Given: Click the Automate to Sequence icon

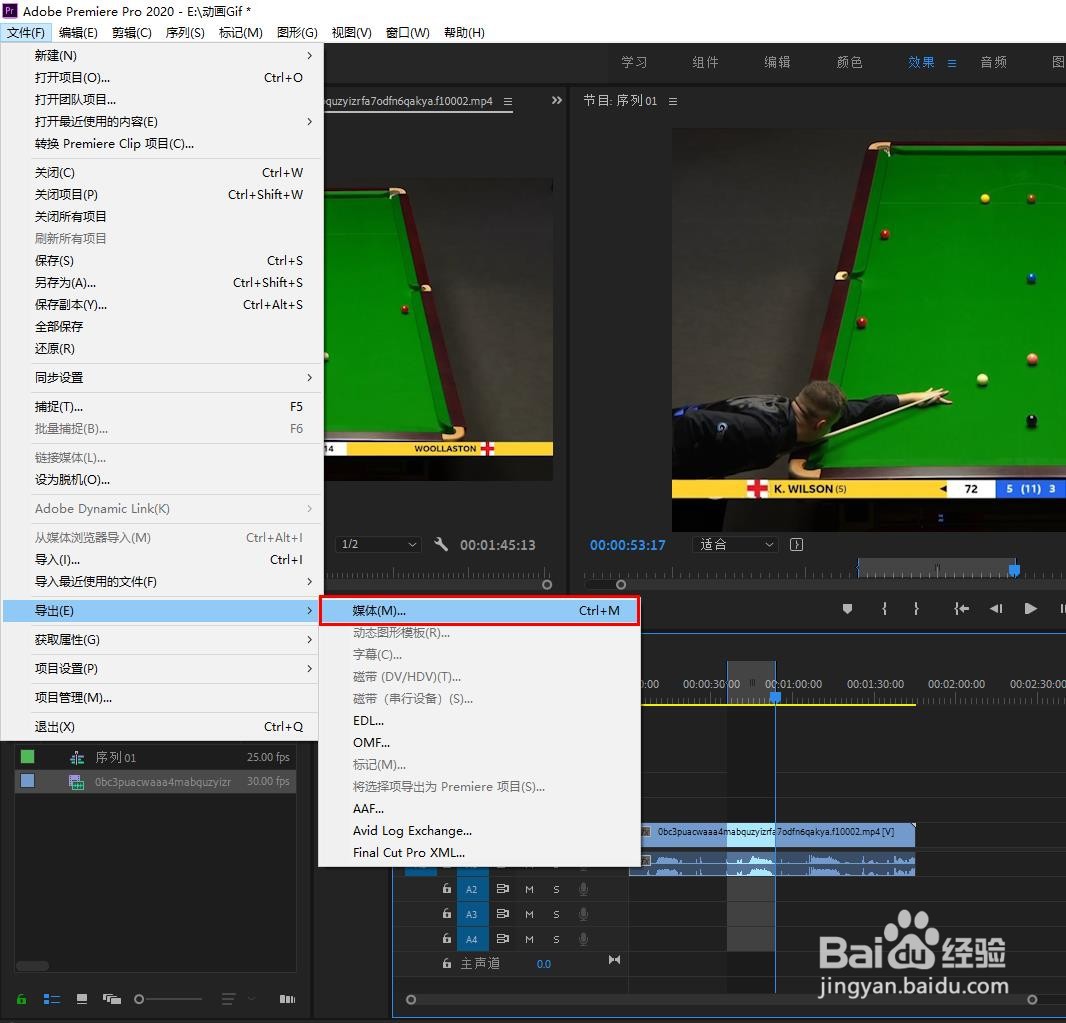Looking at the screenshot, I should point(288,999).
